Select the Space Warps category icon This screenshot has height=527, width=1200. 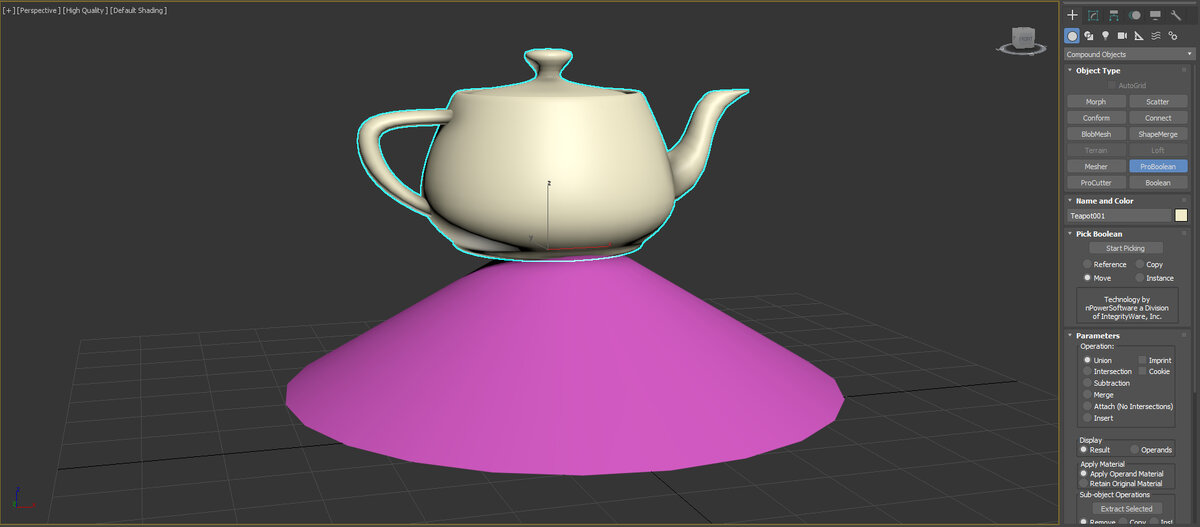(x=1155, y=35)
